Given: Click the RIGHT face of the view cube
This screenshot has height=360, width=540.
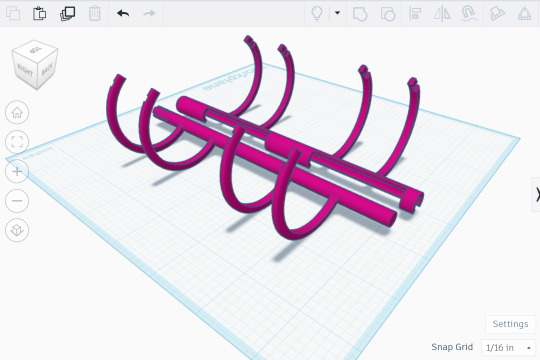Looking at the screenshot, I should click(24, 70).
